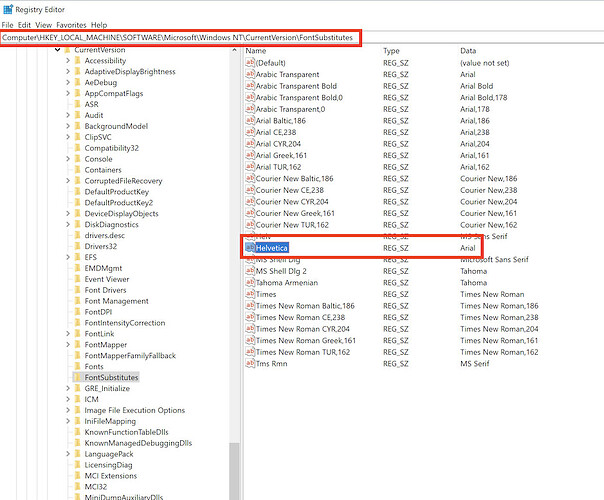Screen dimensions: 604x500
Task: Select the MCI Extensions key
Action: click(x=111, y=476)
